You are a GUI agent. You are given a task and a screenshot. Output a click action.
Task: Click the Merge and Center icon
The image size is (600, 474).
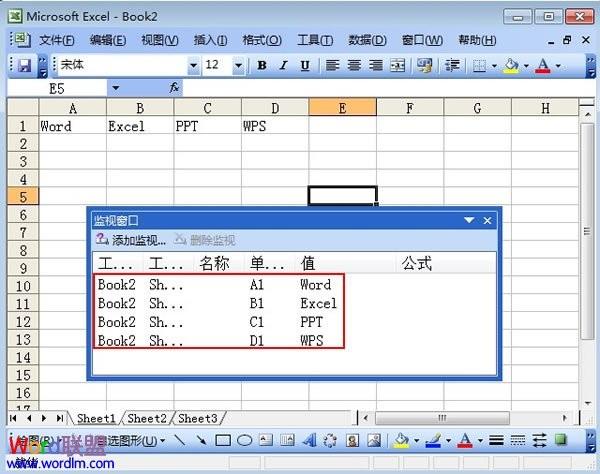pyautogui.click(x=398, y=65)
